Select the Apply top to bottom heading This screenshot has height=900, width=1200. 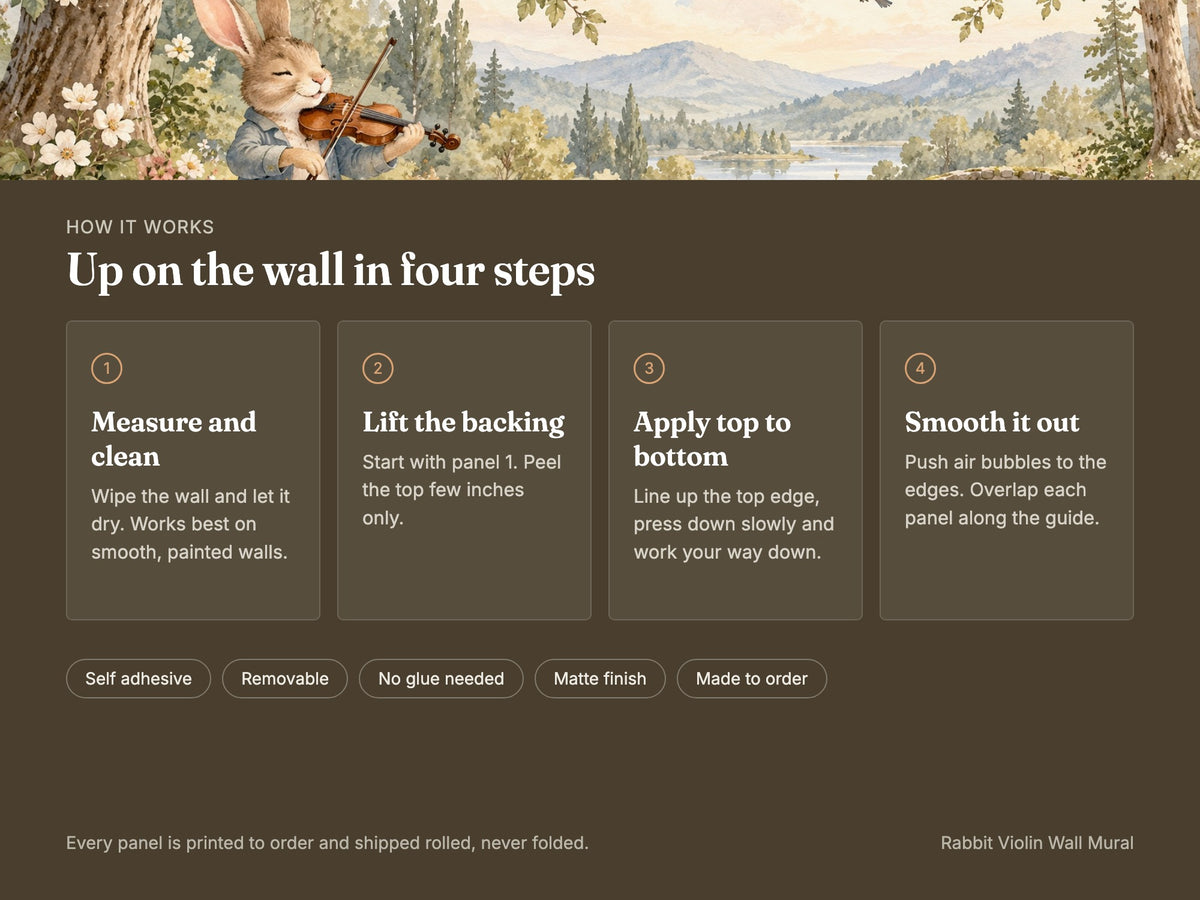pyautogui.click(x=712, y=439)
